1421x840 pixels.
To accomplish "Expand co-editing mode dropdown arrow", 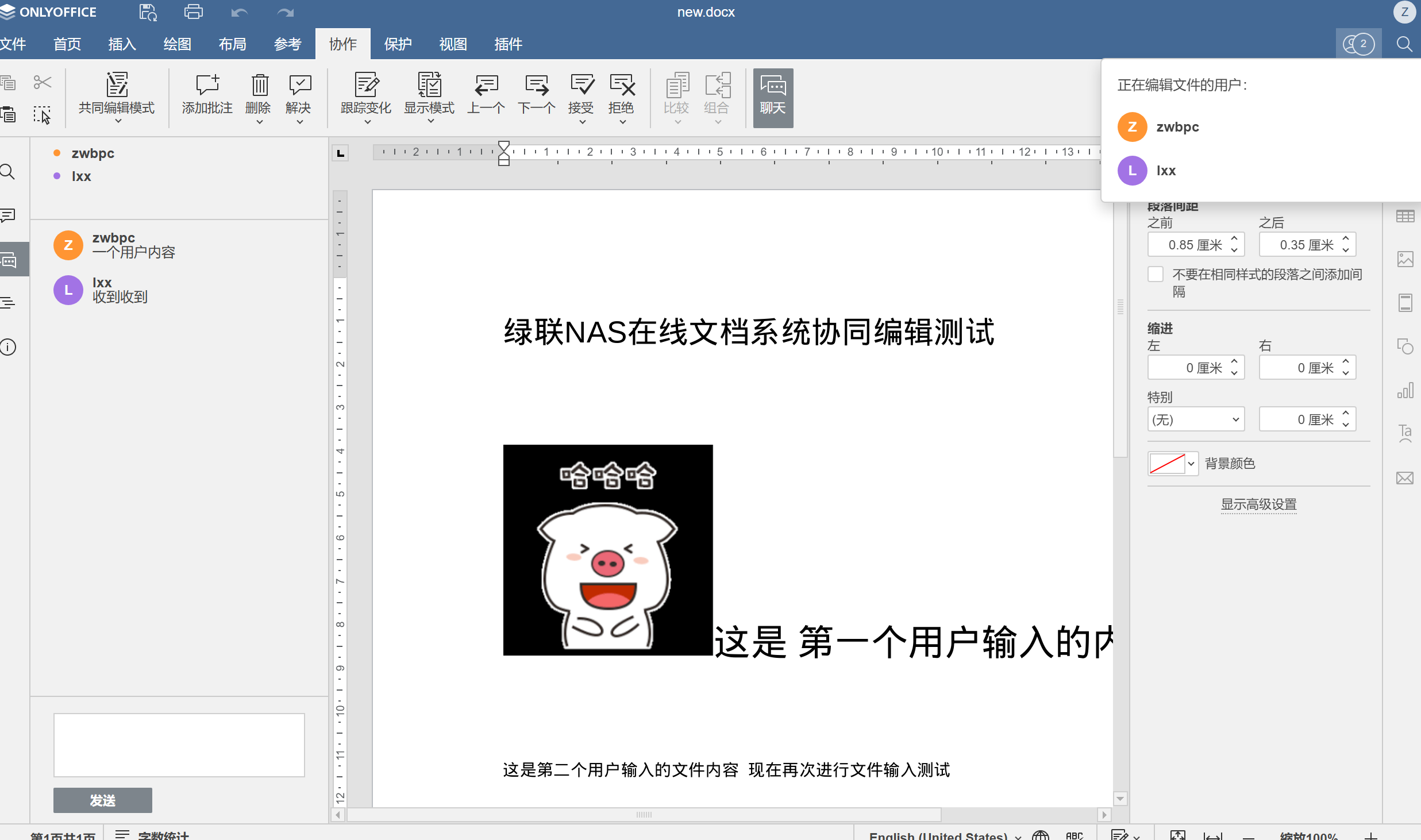I will [x=118, y=121].
